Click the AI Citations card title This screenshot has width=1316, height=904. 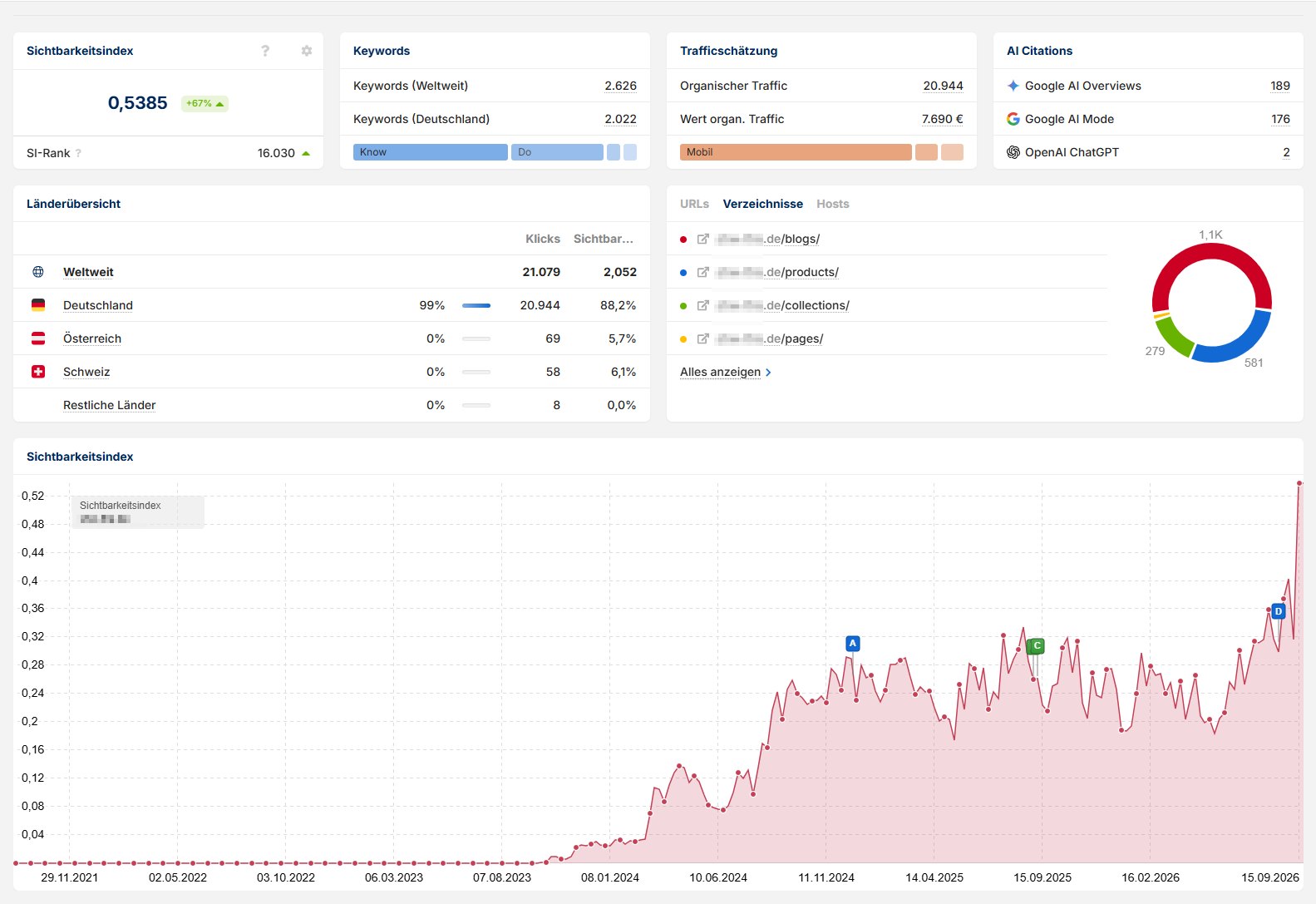pyautogui.click(x=1039, y=51)
